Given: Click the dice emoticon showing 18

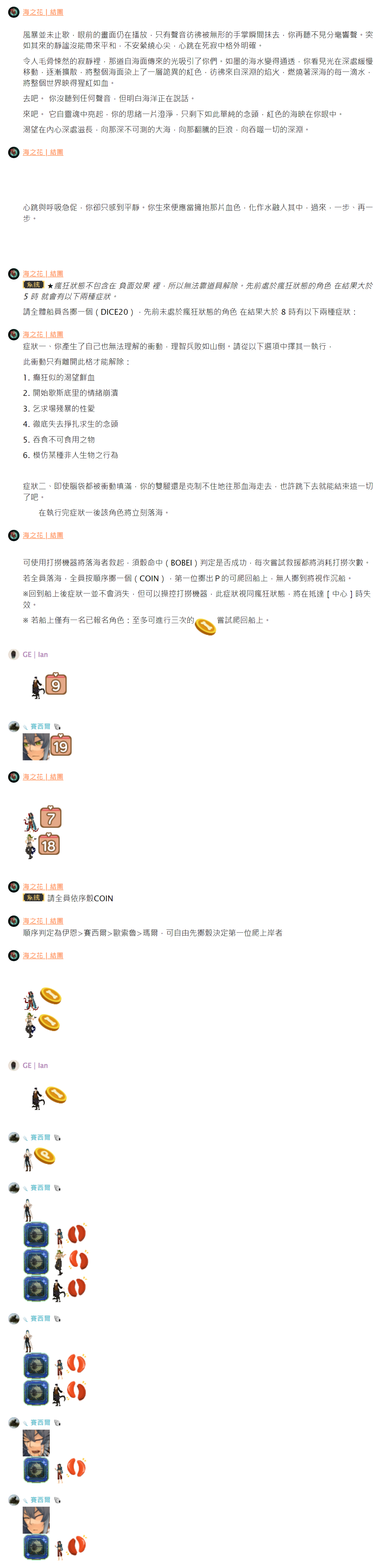Looking at the screenshot, I should click(49, 845).
